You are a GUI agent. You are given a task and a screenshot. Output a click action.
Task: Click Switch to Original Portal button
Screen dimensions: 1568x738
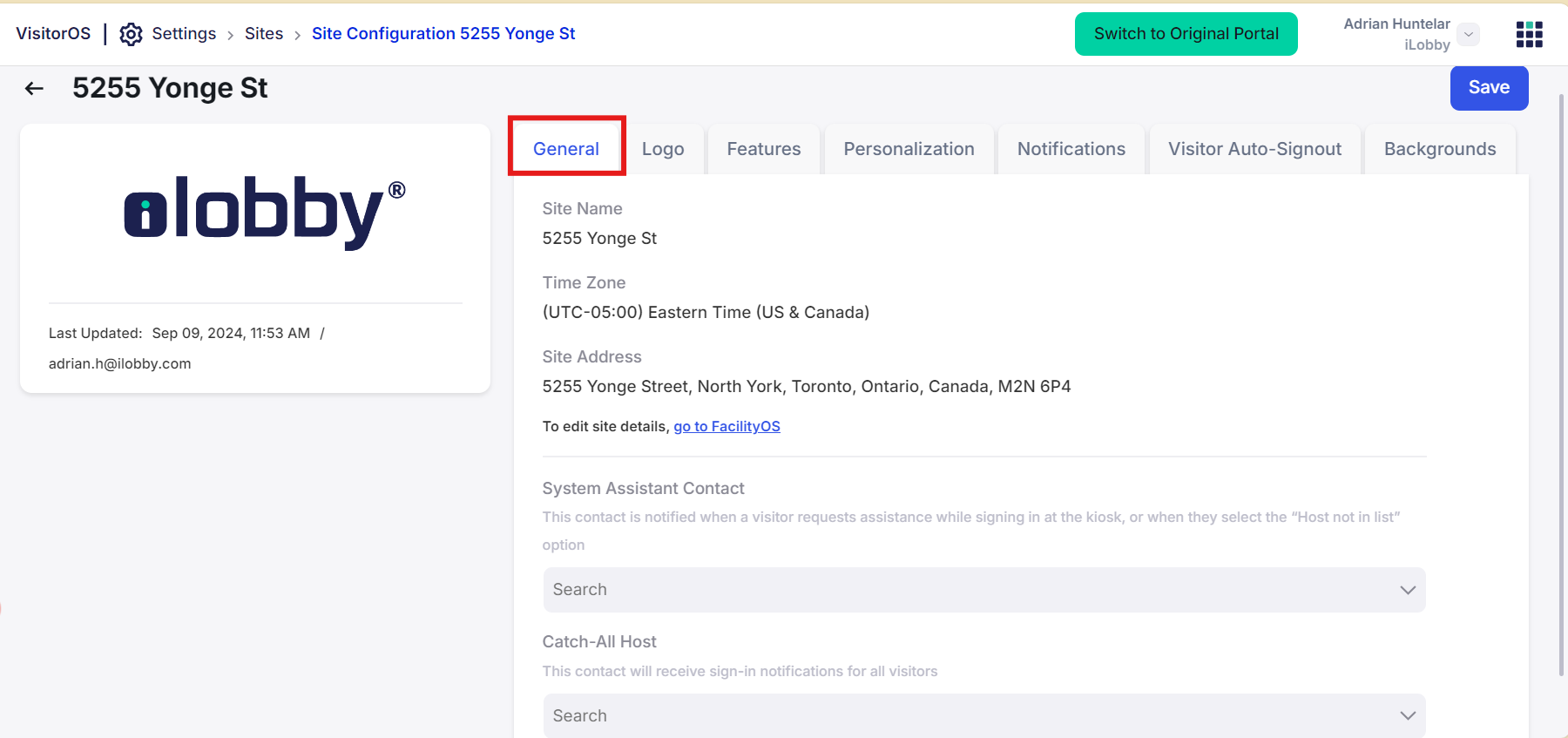[x=1186, y=34]
